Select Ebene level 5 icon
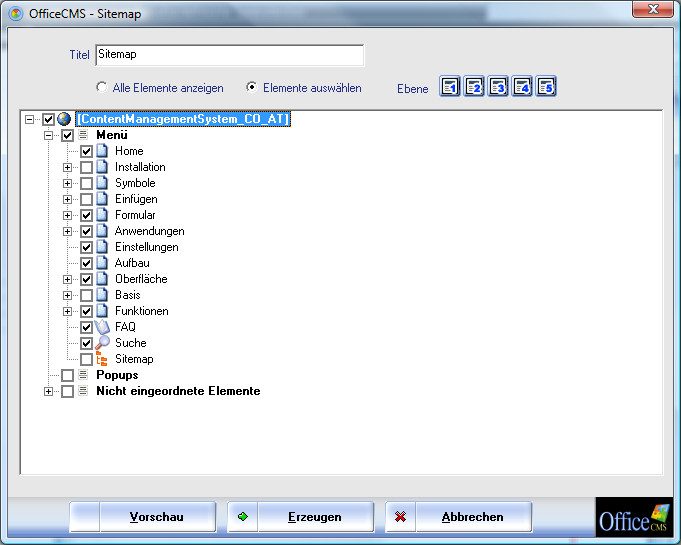 point(546,87)
